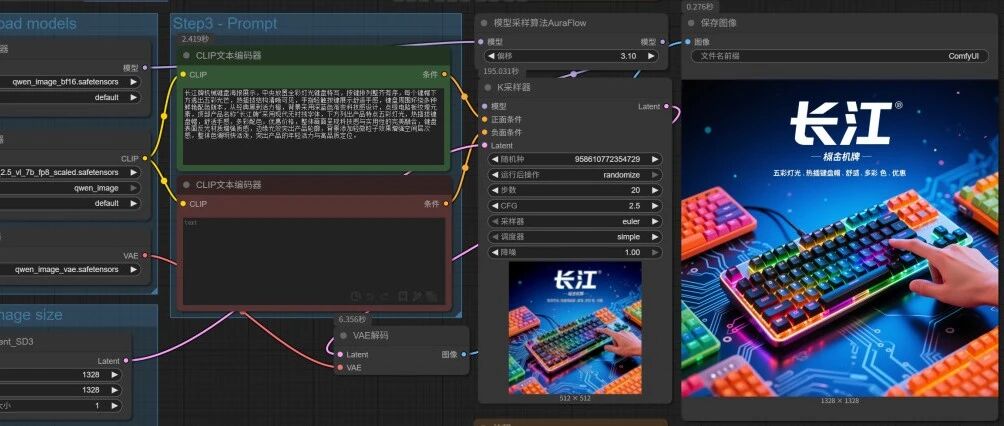Viewport: 1004px width, 426px height.
Task: Decrease 偏移 value with left arrow
Action: tap(490, 56)
